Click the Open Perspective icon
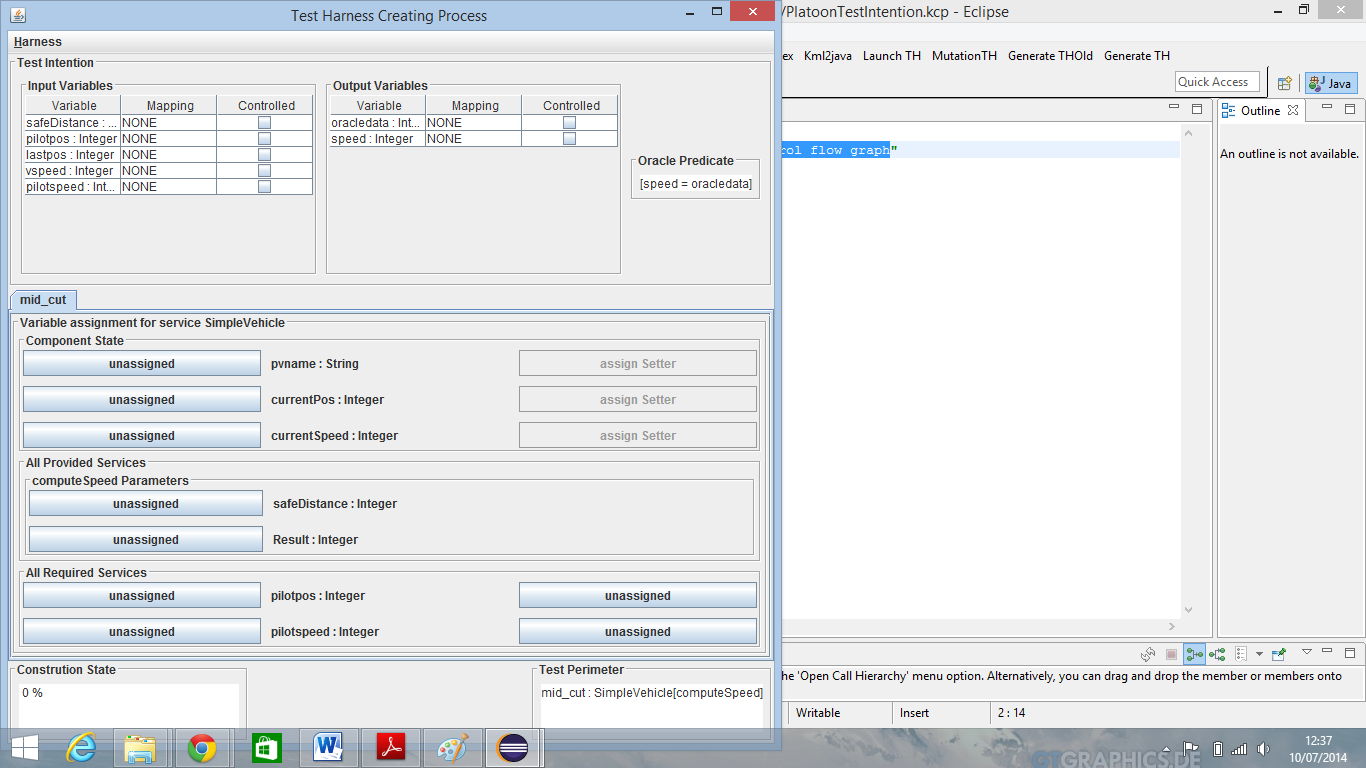The width and height of the screenshot is (1366, 768). (1285, 83)
